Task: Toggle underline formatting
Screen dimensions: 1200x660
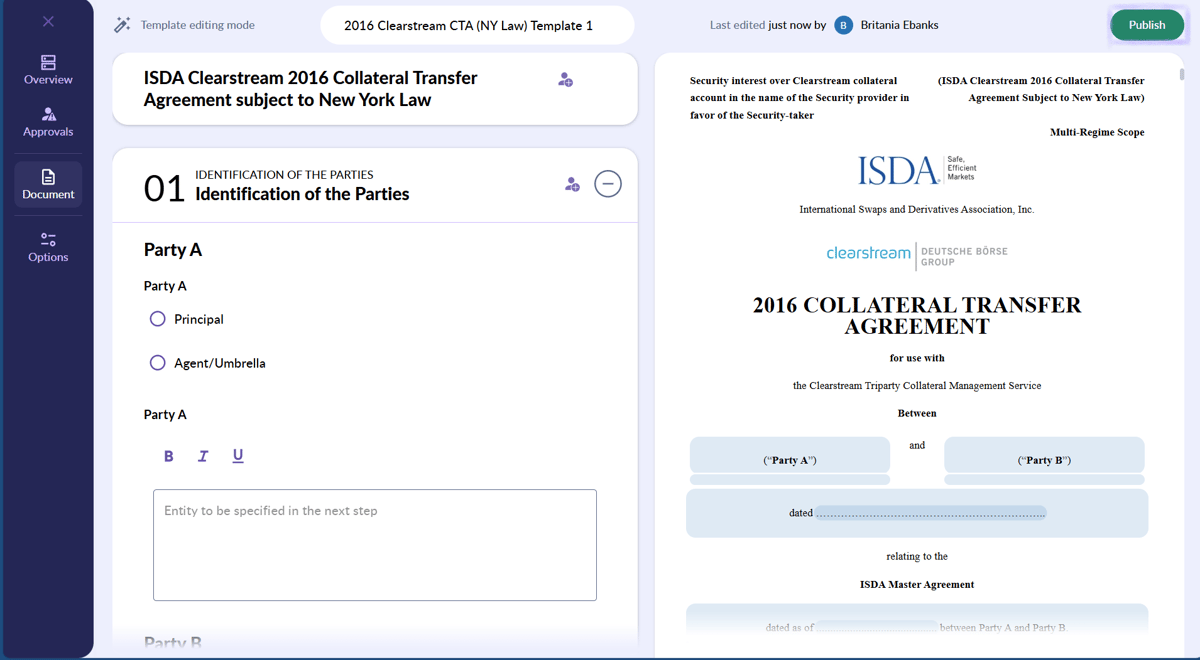Action: (x=238, y=456)
